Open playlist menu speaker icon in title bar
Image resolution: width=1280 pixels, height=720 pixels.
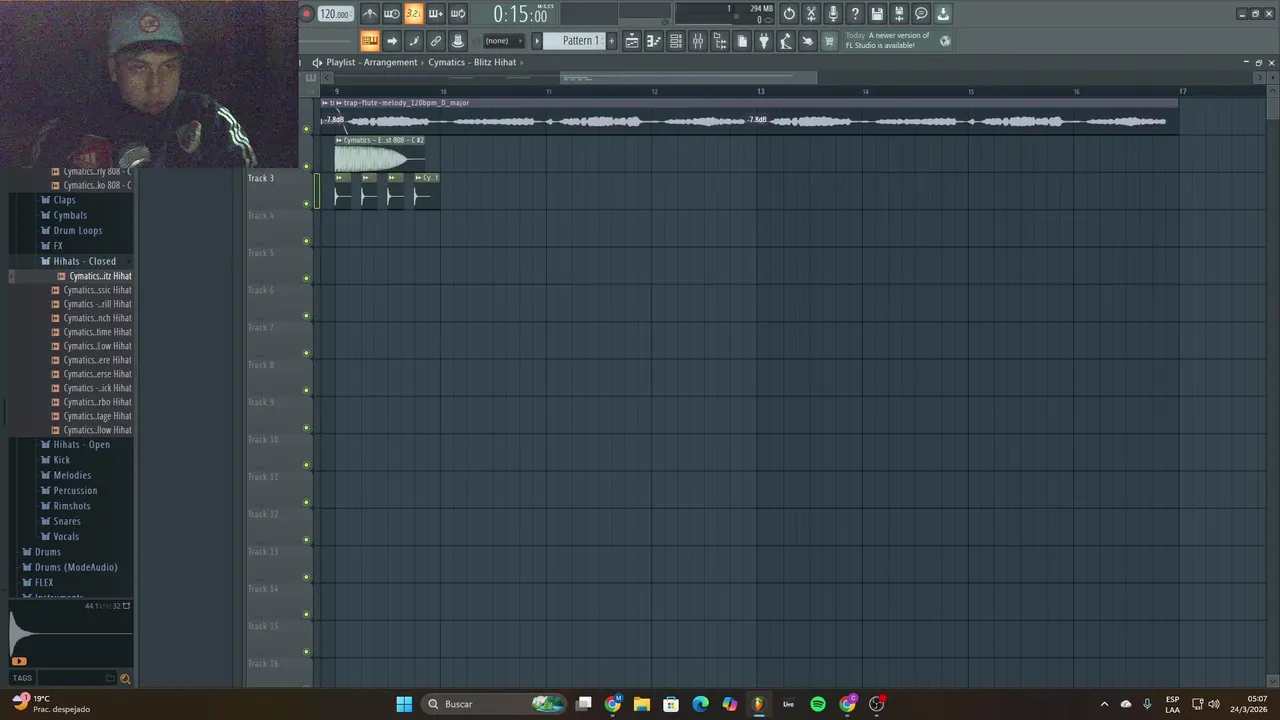(x=317, y=62)
